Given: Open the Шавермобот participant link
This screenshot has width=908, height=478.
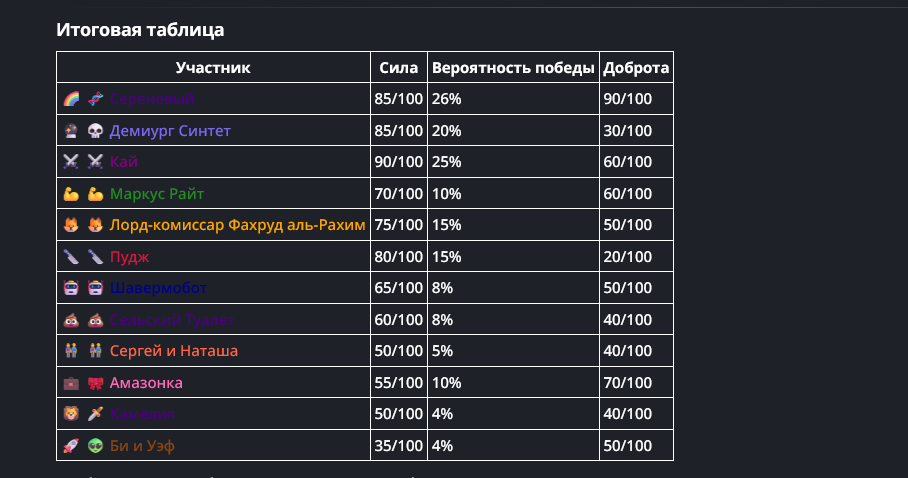Looking at the screenshot, I should [158, 288].
